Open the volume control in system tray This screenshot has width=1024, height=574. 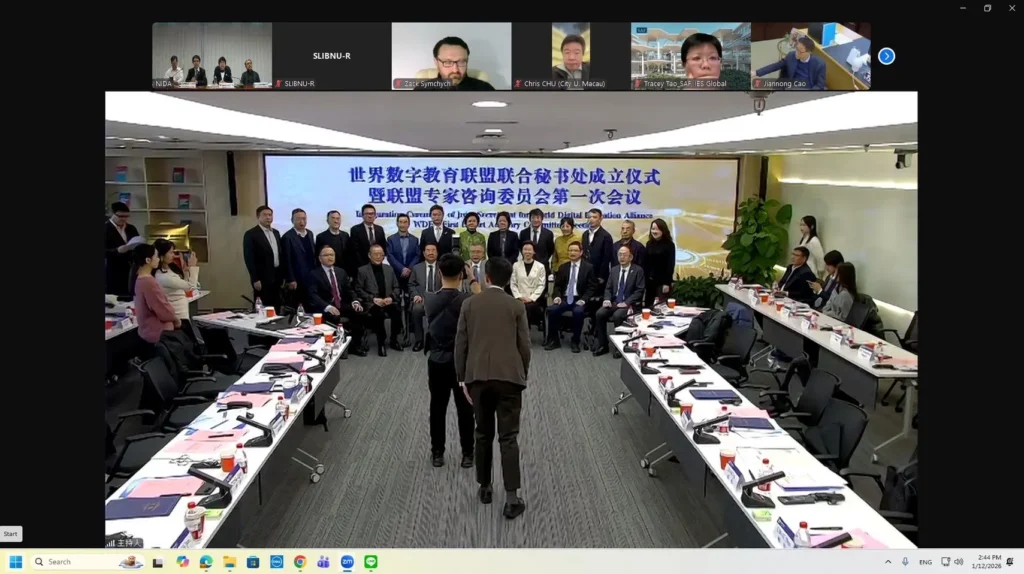[x=959, y=562]
